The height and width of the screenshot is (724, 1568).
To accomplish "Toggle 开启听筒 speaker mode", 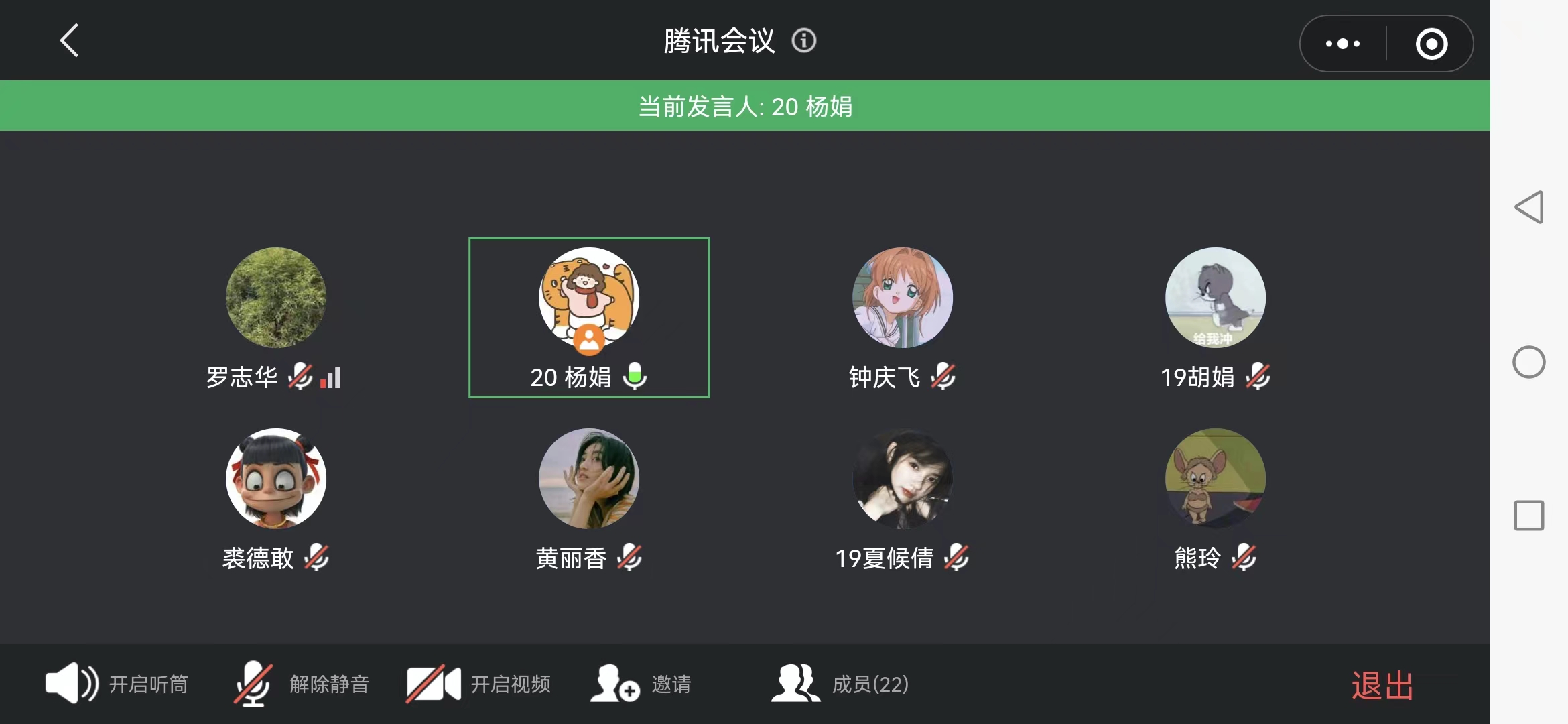I will (x=117, y=684).
